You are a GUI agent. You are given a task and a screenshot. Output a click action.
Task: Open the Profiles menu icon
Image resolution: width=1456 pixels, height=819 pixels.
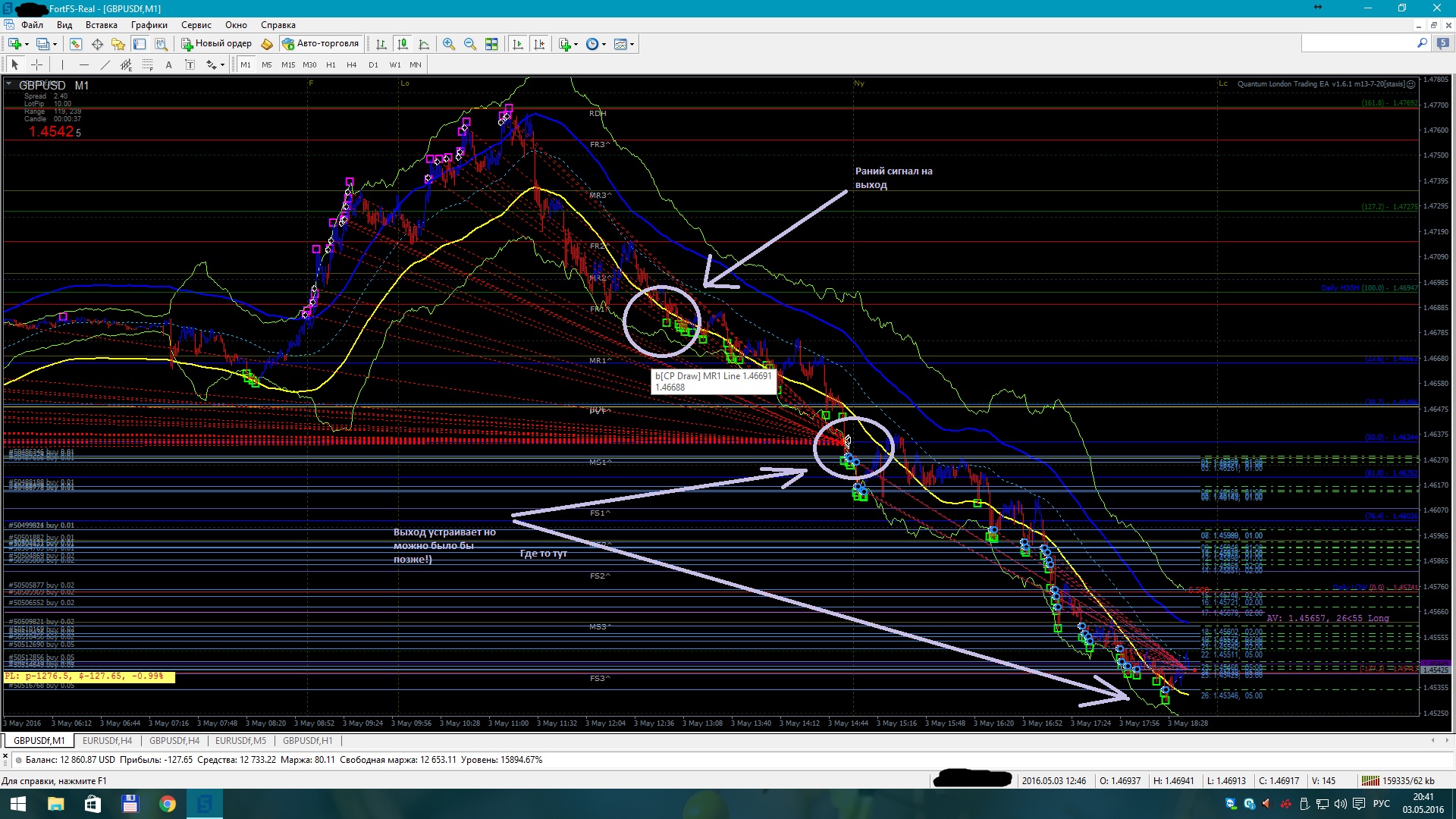(43, 44)
